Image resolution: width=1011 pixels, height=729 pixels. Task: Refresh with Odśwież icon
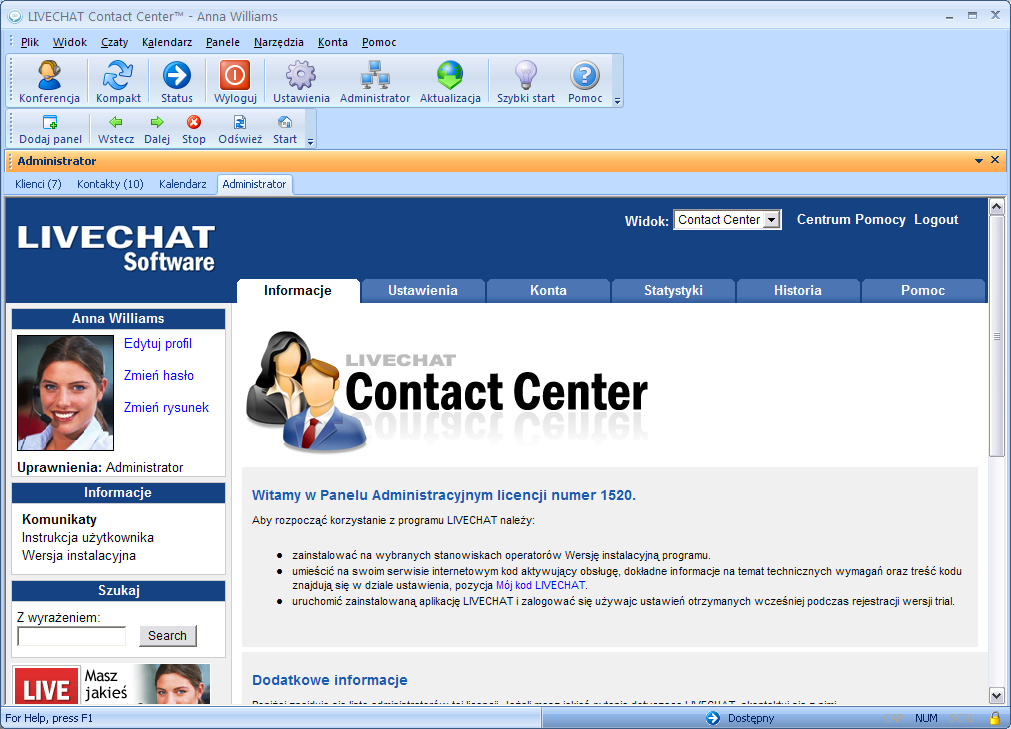240,130
